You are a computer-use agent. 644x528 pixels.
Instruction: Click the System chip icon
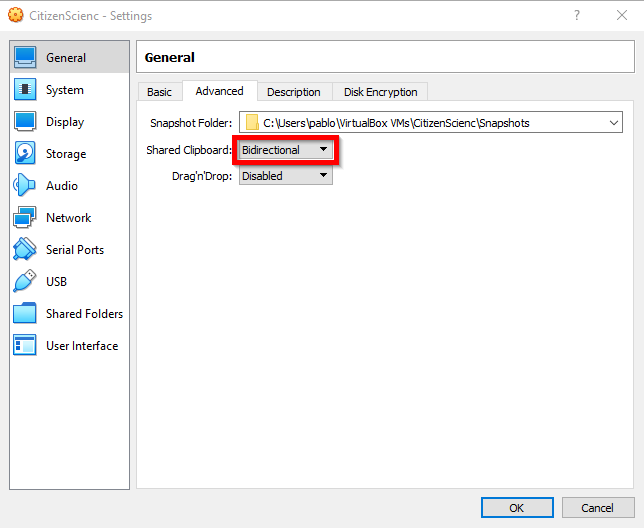pyautogui.click(x=25, y=90)
